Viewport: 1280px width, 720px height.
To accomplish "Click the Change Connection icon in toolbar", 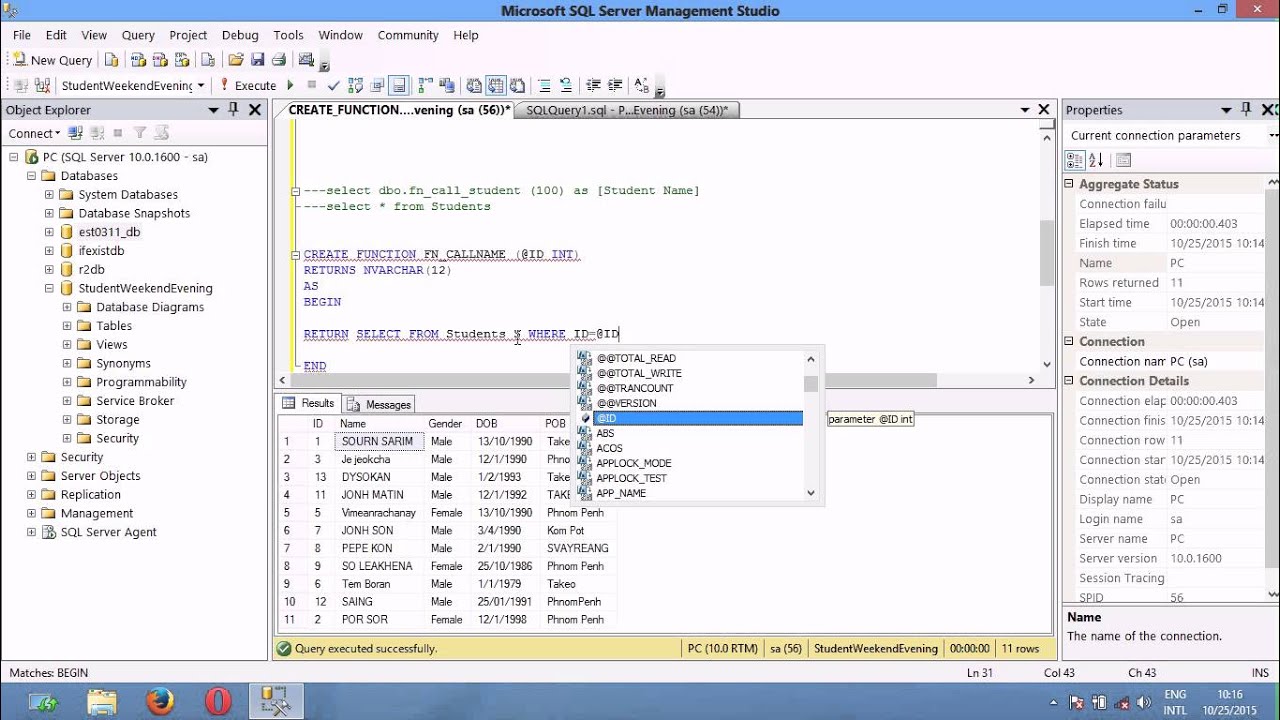I will click(41, 86).
